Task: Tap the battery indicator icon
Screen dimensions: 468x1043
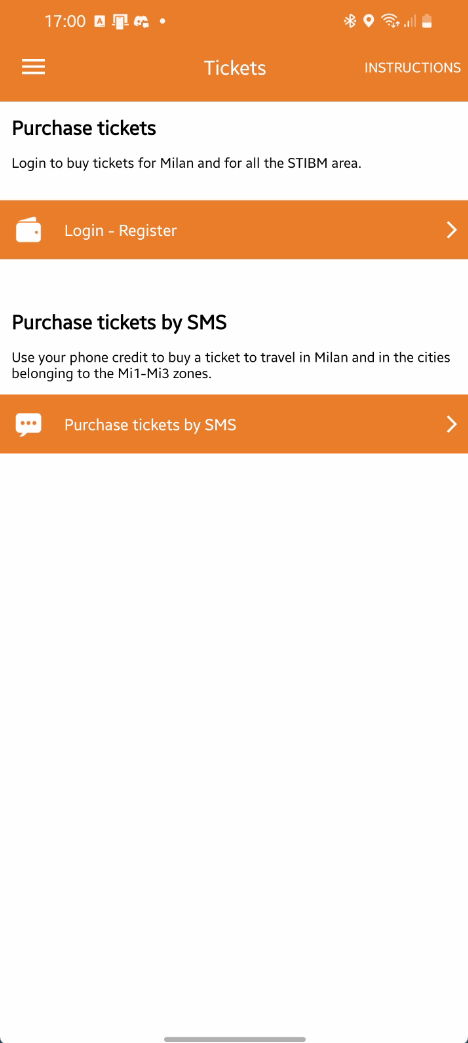Action: [x=427, y=21]
